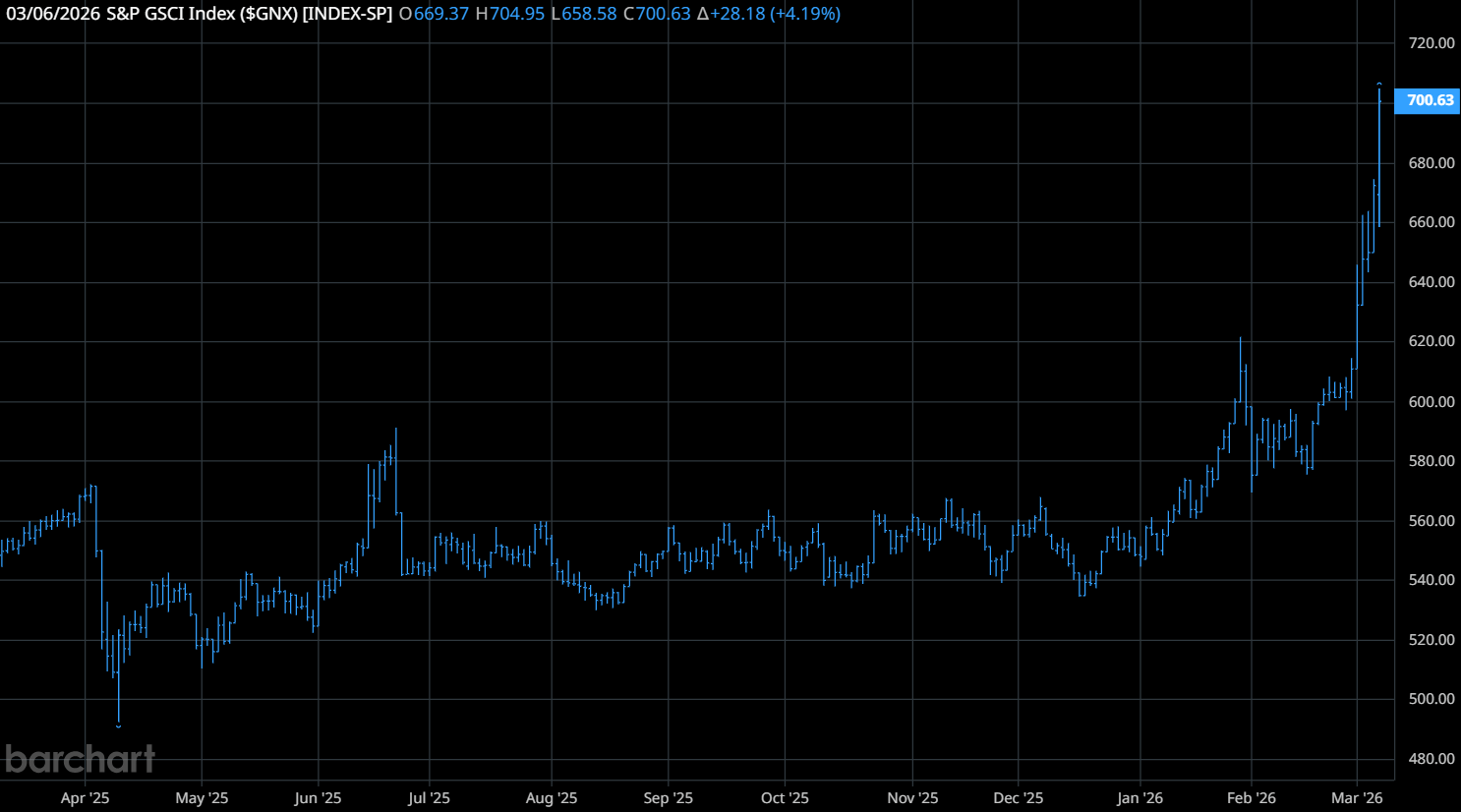This screenshot has height=812, width=1461.
Task: Click the 600.00 price axis label
Action: 1432,402
